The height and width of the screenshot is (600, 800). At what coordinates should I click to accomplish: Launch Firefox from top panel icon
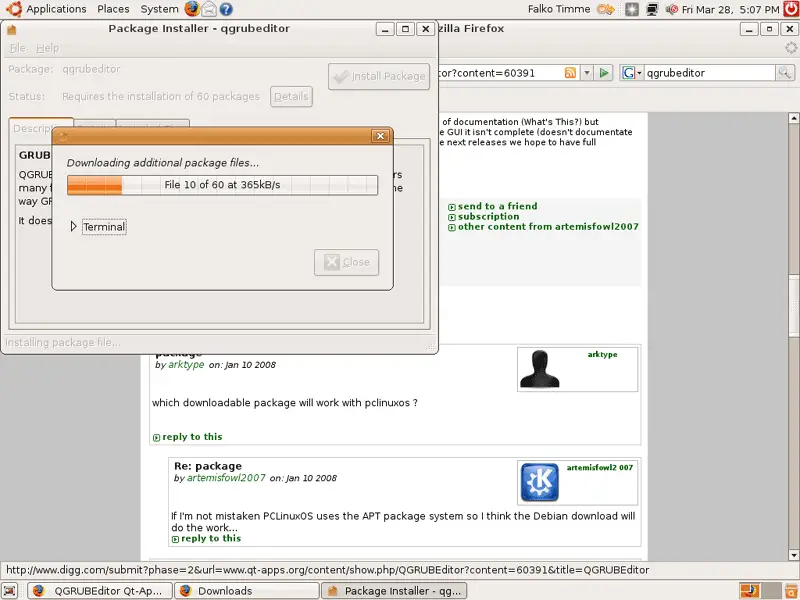192,9
